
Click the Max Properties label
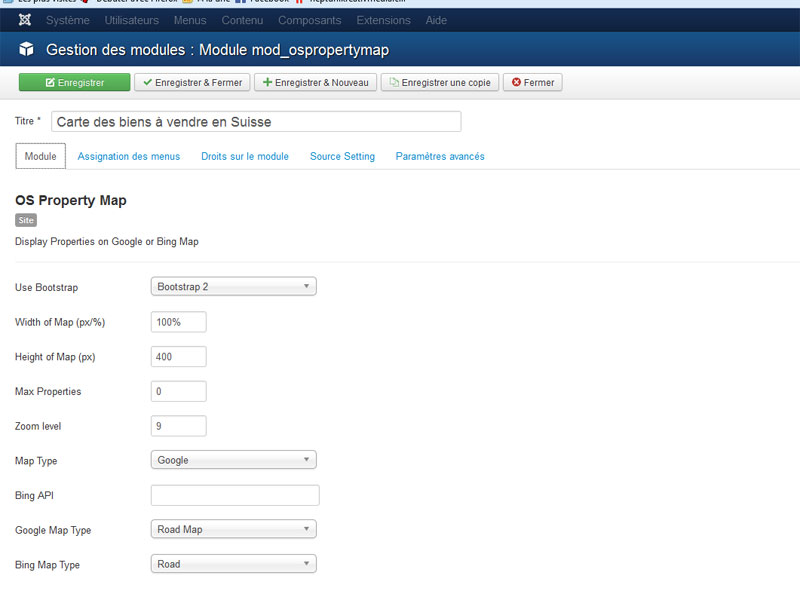click(x=48, y=391)
